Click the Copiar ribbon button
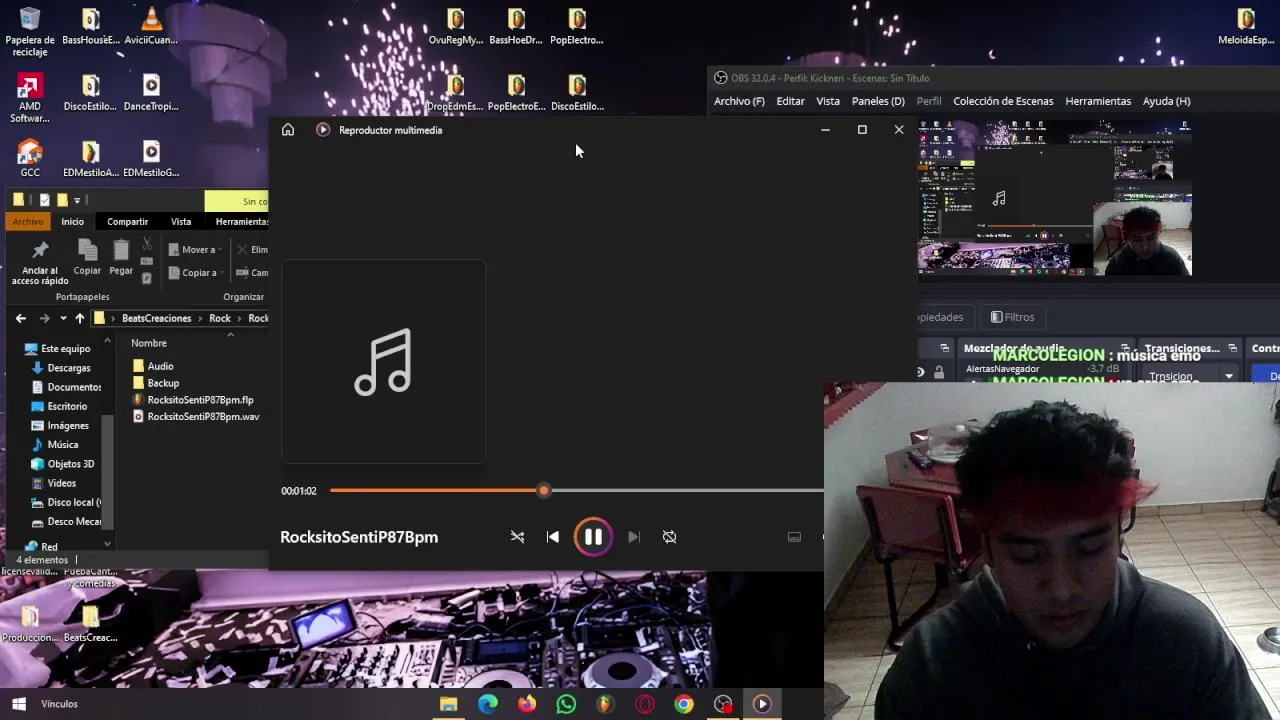1280x720 pixels. pos(87,257)
